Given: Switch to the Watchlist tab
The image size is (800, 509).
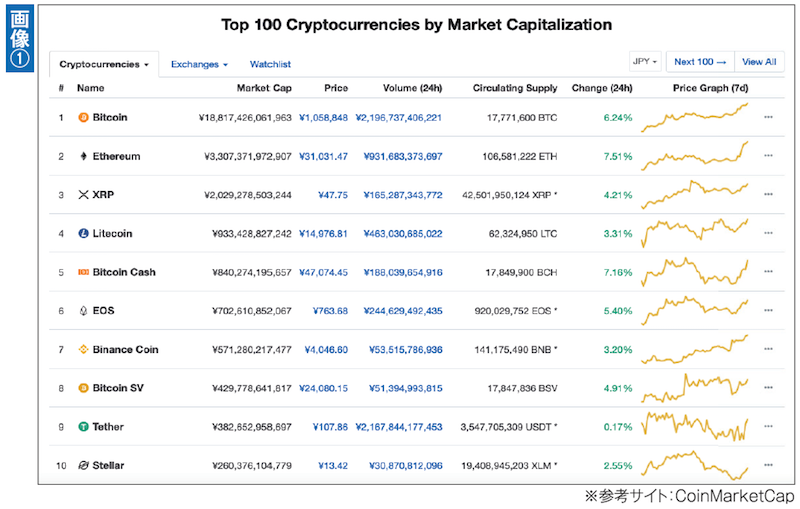Looking at the screenshot, I should pos(270,64).
